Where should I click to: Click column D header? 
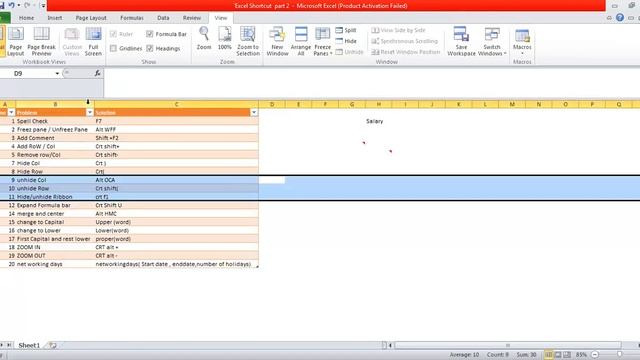272,104
